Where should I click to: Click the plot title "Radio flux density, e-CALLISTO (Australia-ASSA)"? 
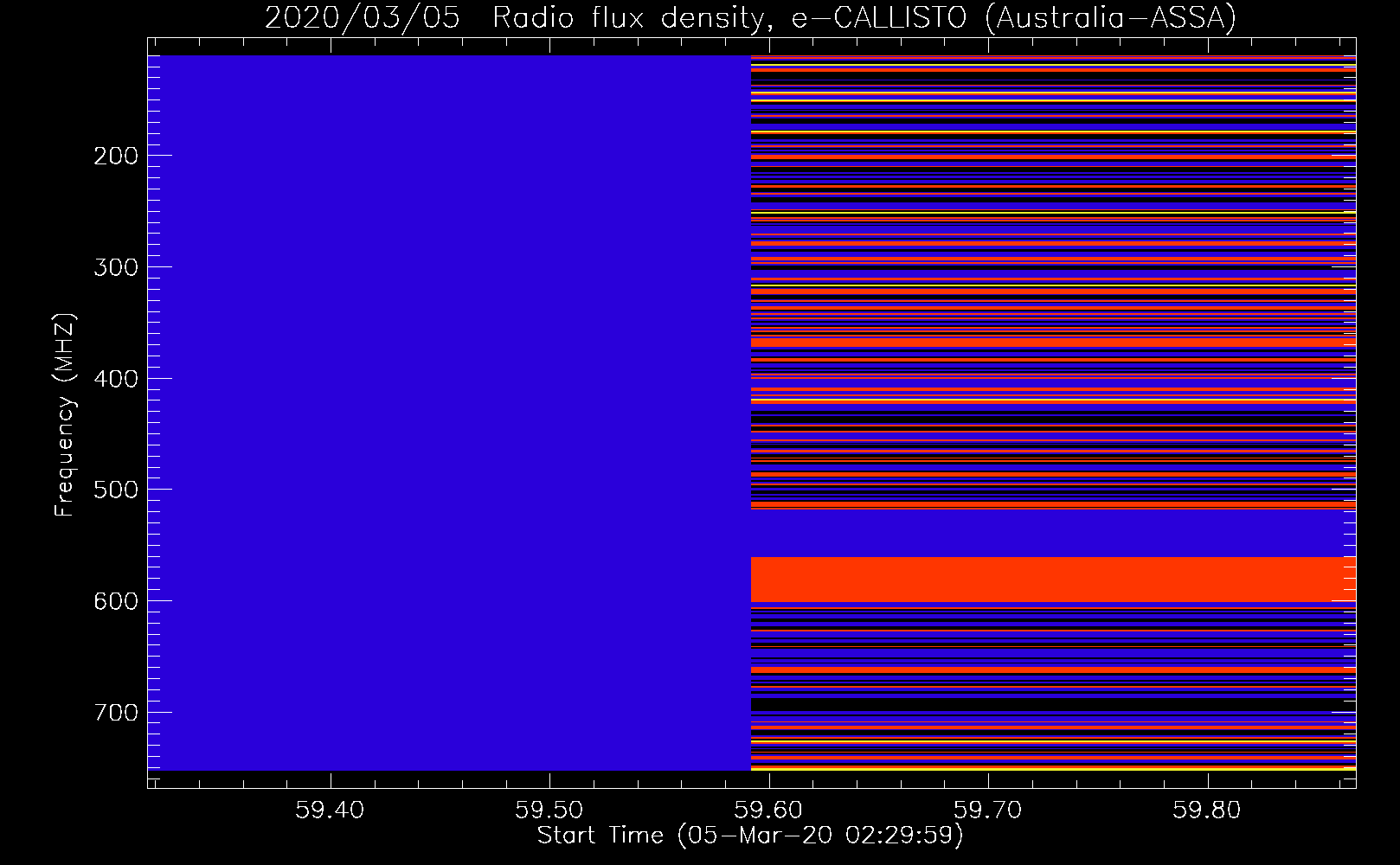click(x=864, y=17)
